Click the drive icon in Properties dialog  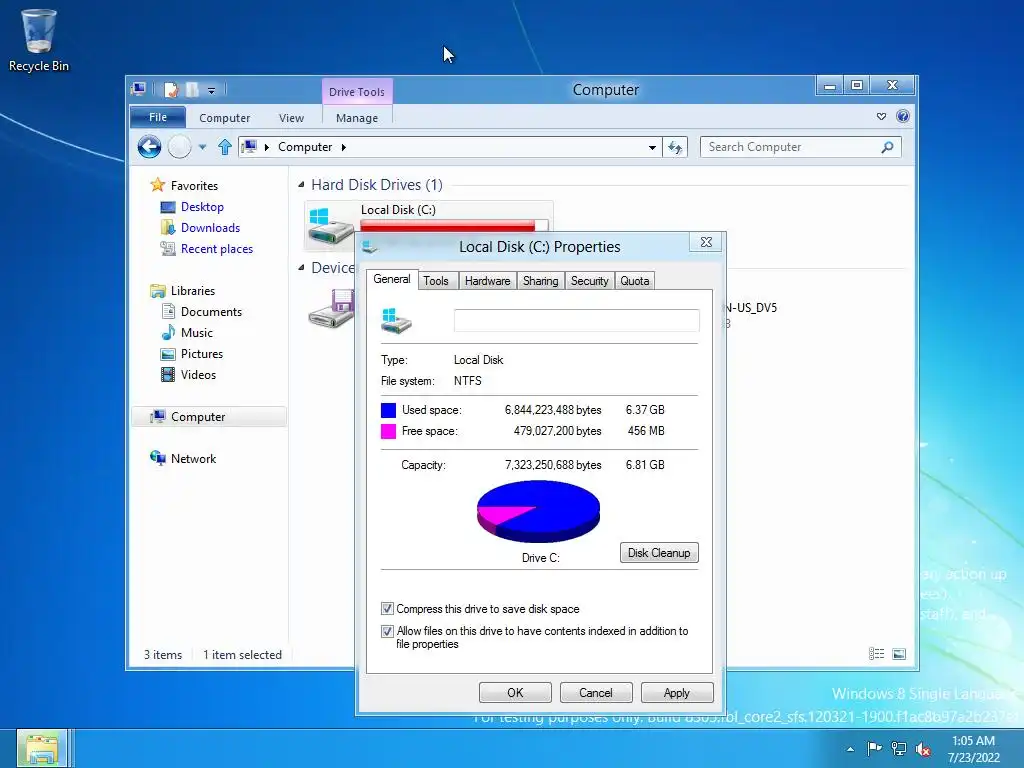click(x=396, y=320)
